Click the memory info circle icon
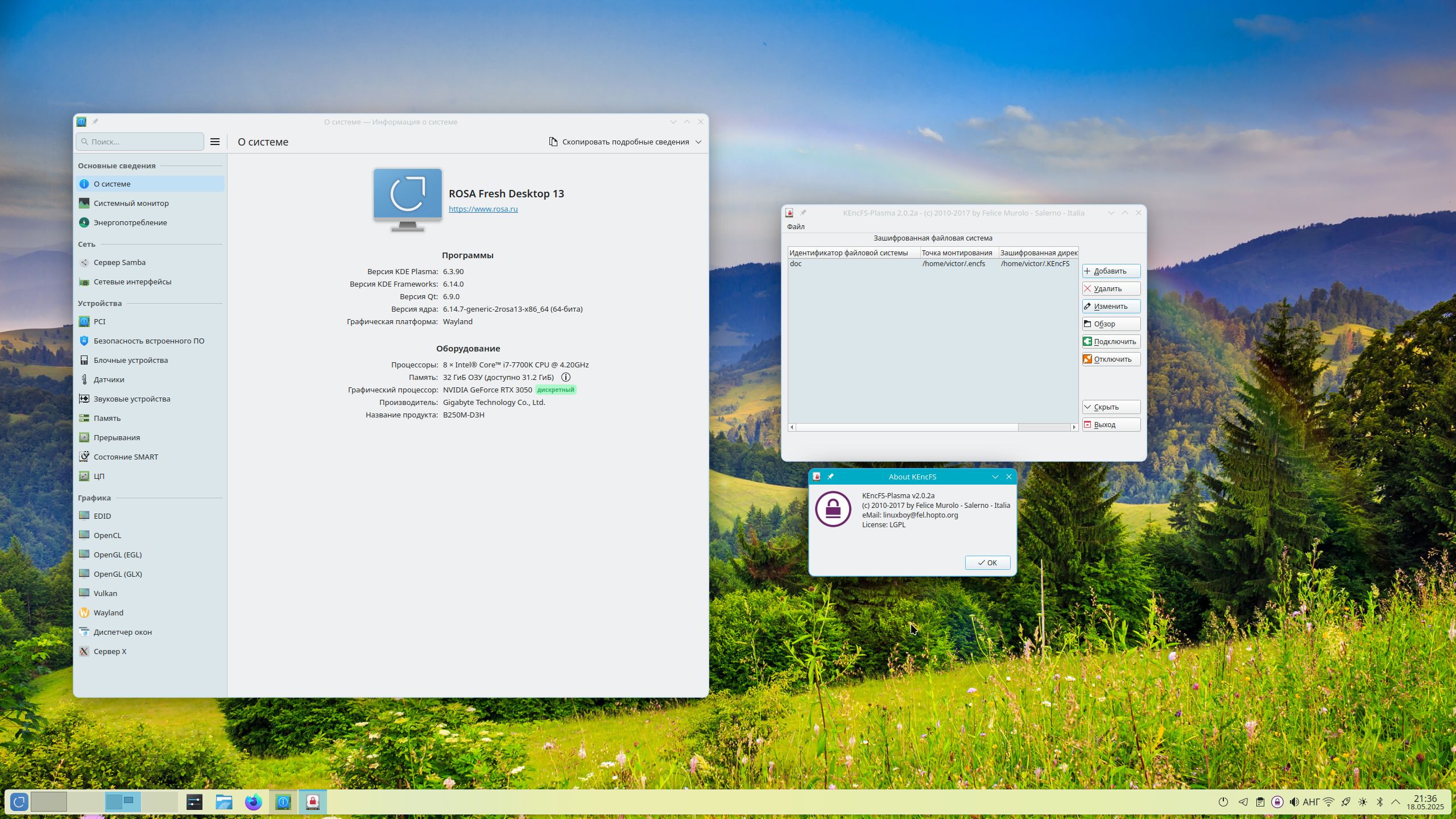1456x819 pixels. (565, 377)
